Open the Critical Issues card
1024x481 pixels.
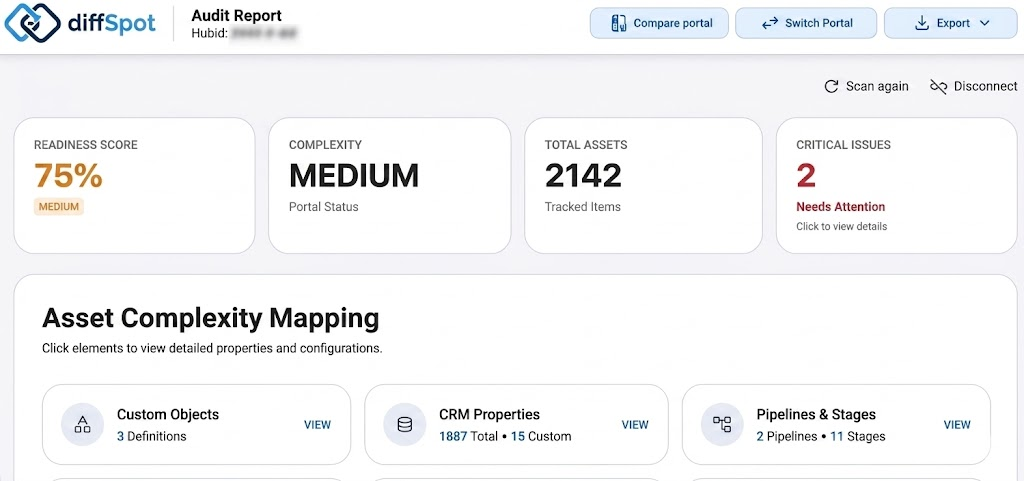896,185
